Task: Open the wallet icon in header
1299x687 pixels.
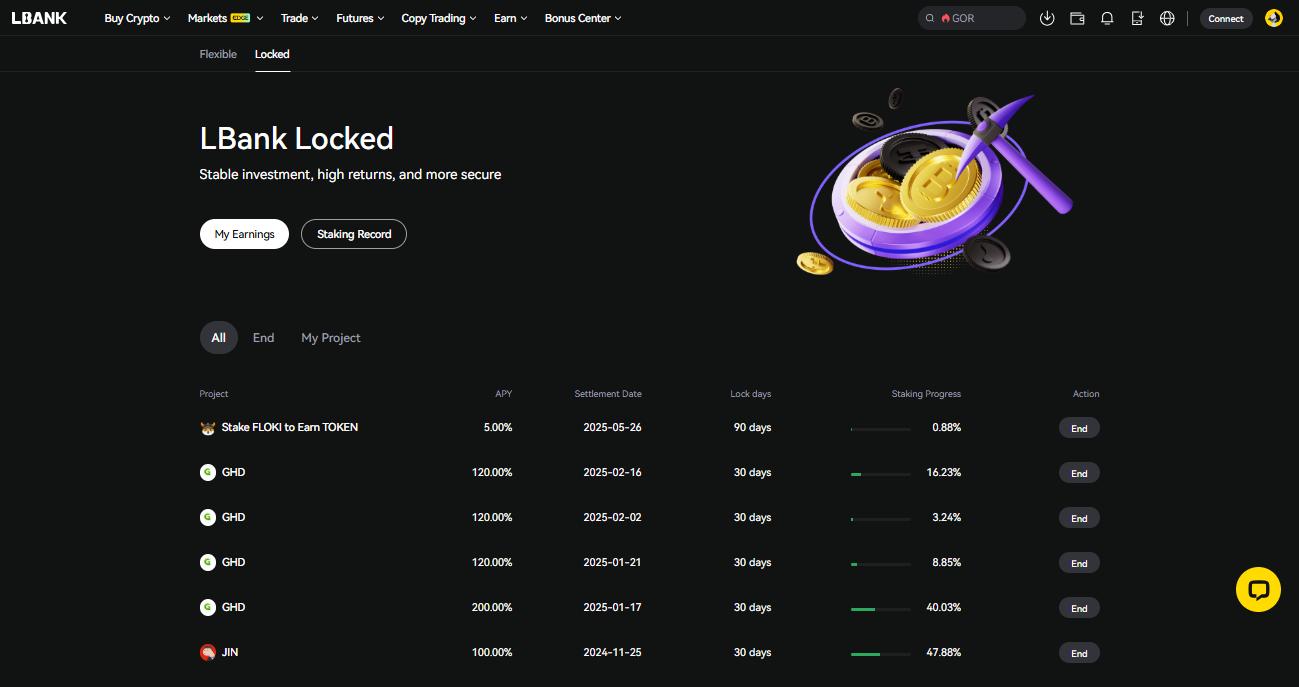Action: [x=1077, y=18]
